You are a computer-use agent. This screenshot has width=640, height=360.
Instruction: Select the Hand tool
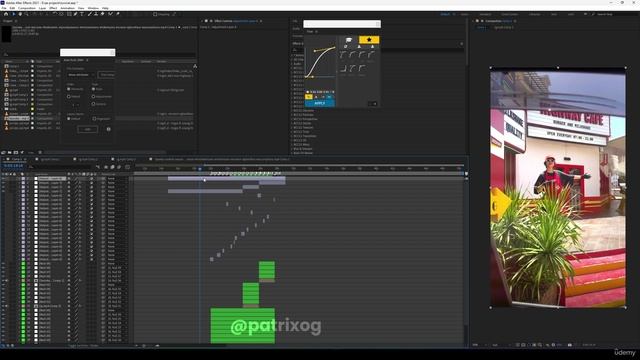(20, 14)
